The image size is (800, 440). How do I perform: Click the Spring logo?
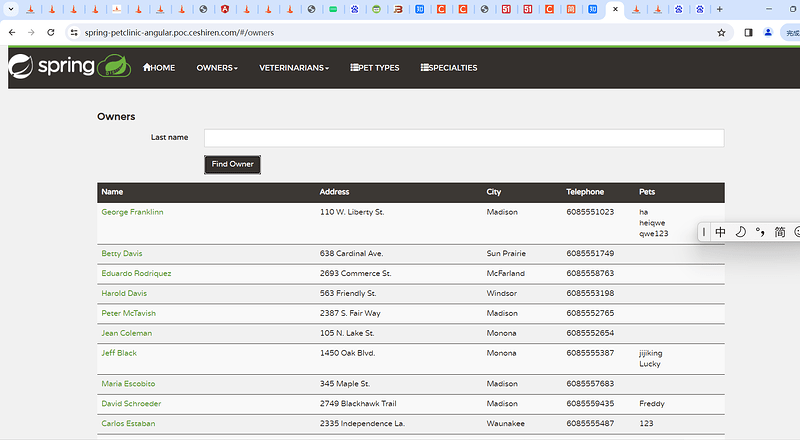pos(52,66)
